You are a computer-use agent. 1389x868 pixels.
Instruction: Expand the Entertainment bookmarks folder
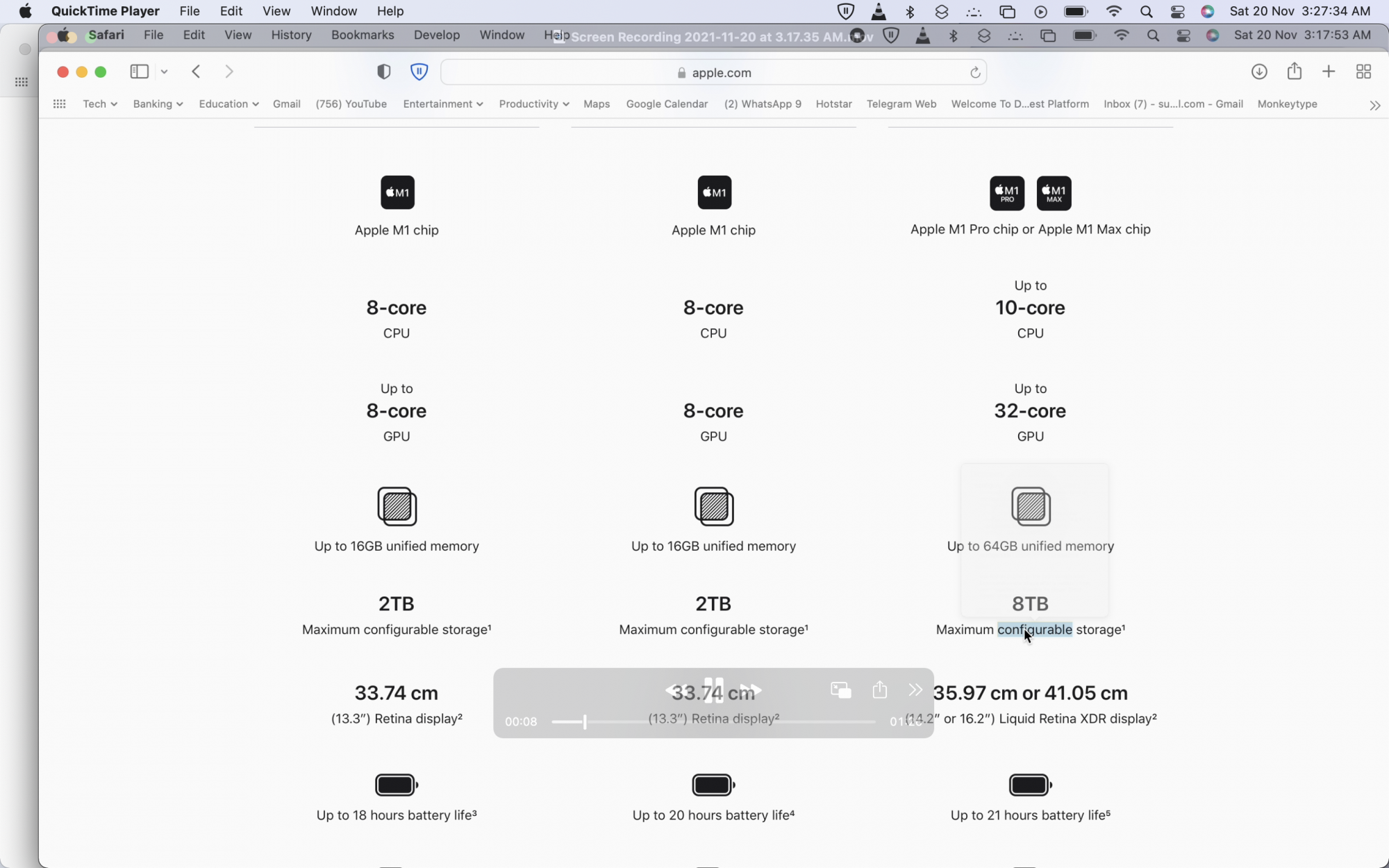tap(442, 104)
